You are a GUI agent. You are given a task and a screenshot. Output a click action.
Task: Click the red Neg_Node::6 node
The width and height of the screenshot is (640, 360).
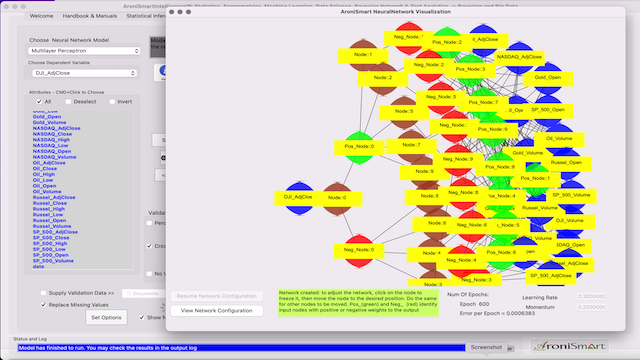coord(471,225)
